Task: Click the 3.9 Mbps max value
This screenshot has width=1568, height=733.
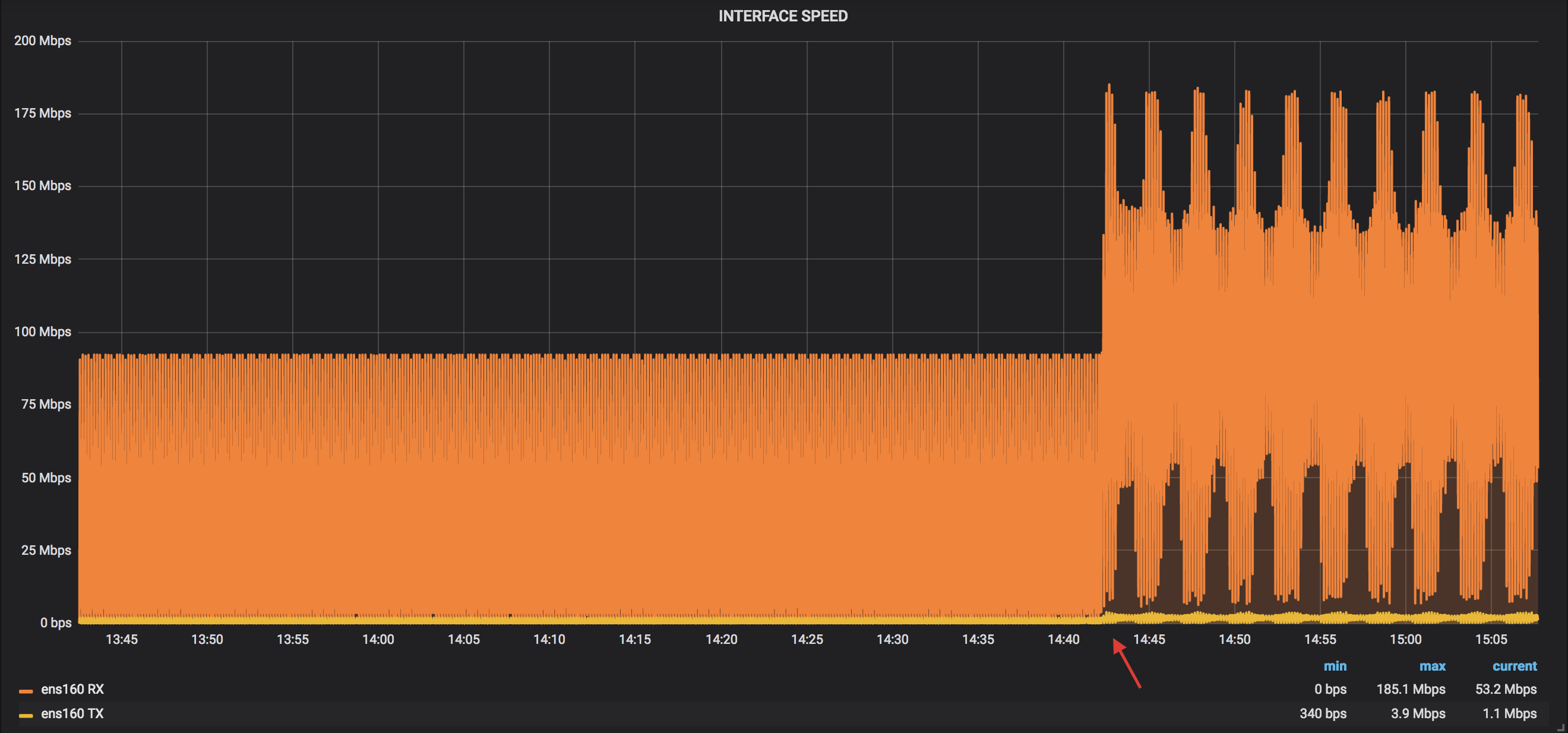Action: coord(1418,713)
